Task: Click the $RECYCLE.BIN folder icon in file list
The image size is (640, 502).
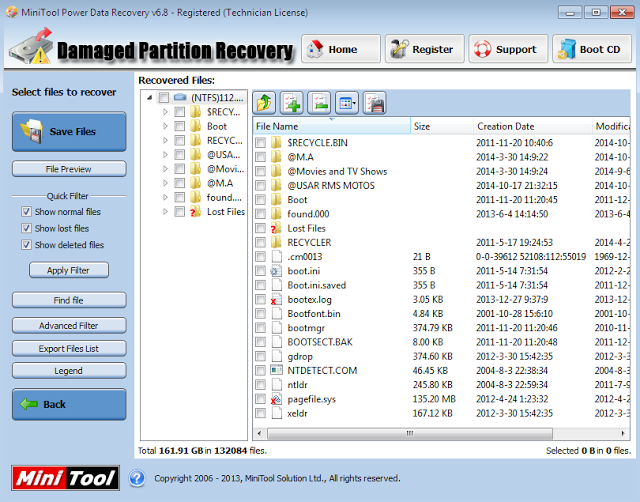Action: (276, 142)
